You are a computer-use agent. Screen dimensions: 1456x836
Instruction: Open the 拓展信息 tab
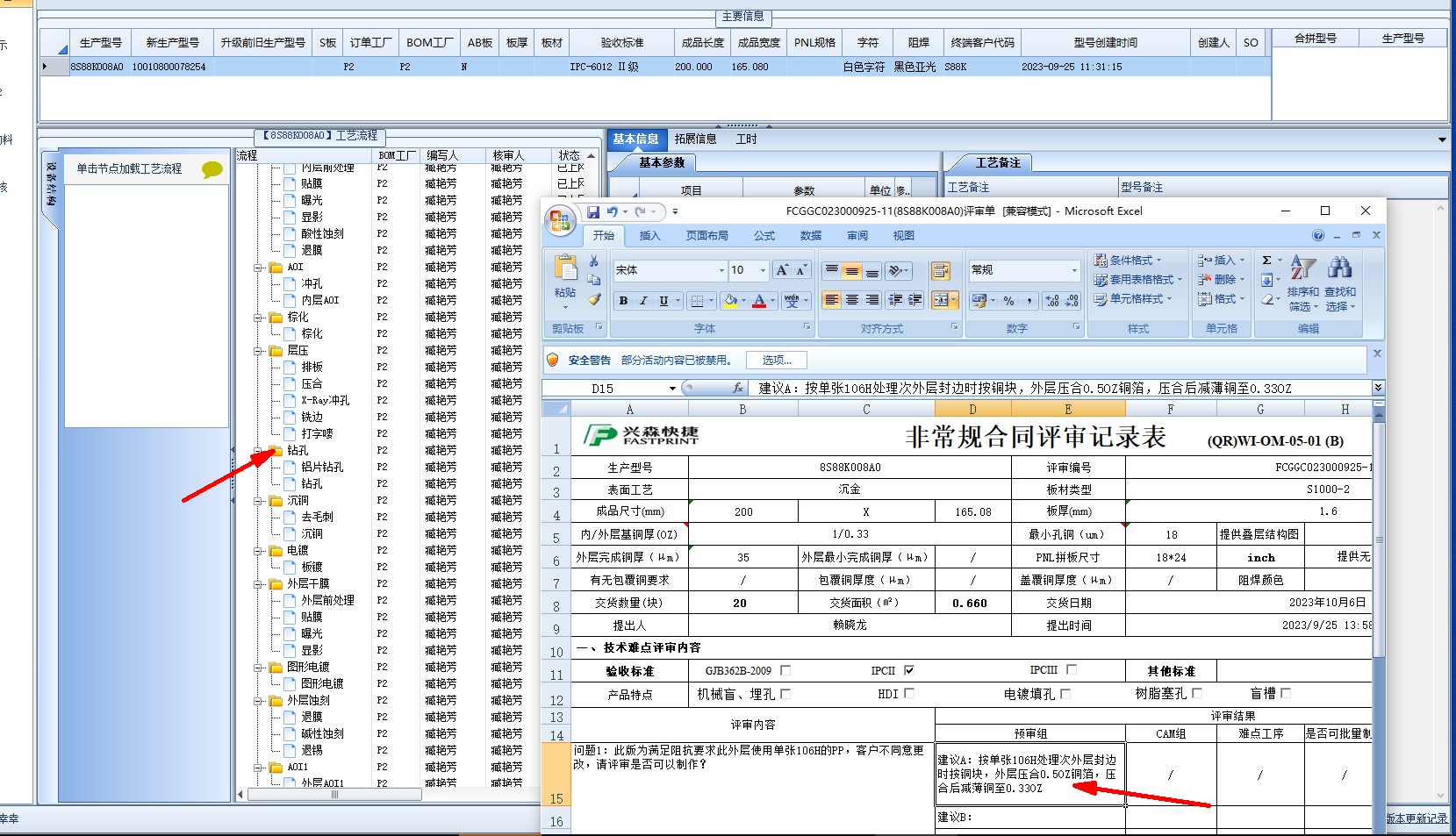click(x=696, y=139)
